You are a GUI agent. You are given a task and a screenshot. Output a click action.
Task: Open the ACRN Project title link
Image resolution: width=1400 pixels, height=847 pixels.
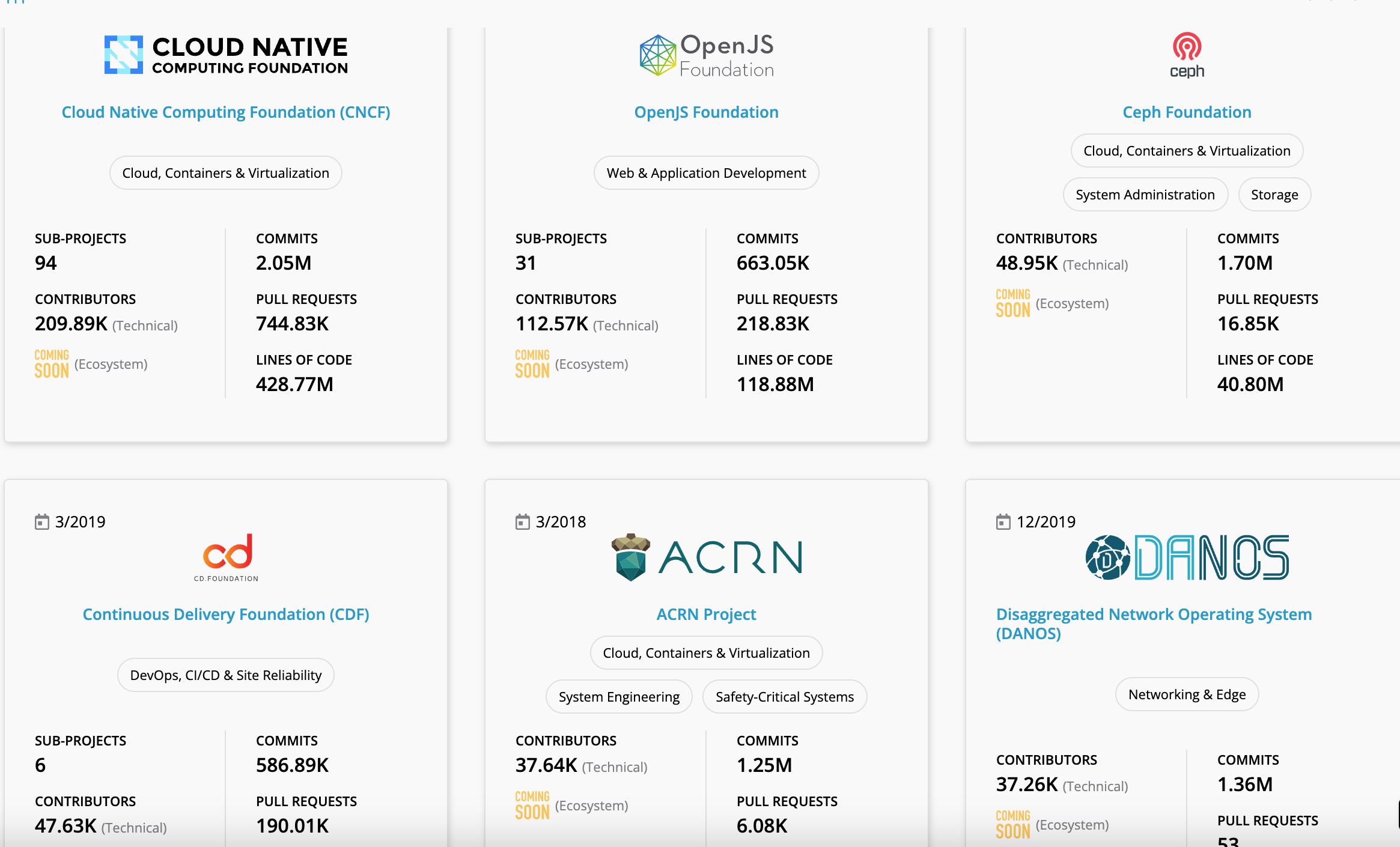[706, 615]
